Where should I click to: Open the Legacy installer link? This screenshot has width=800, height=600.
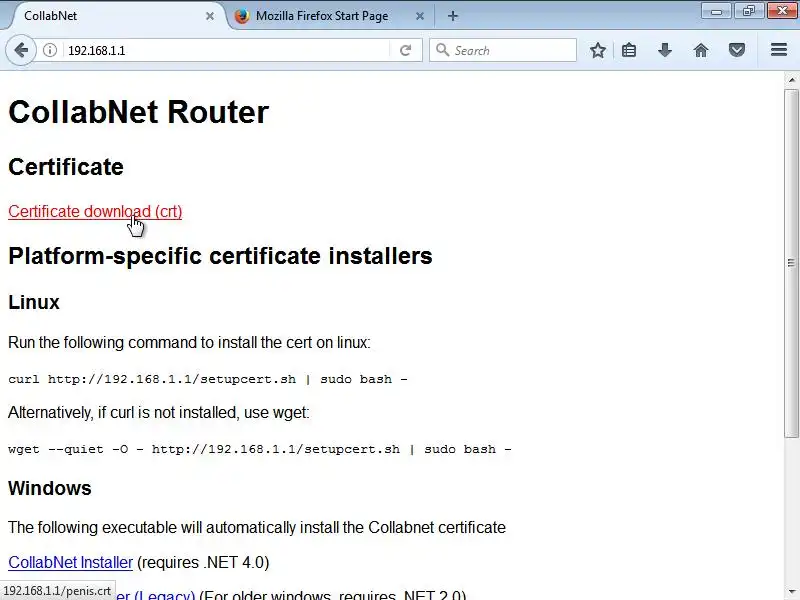click(156, 595)
